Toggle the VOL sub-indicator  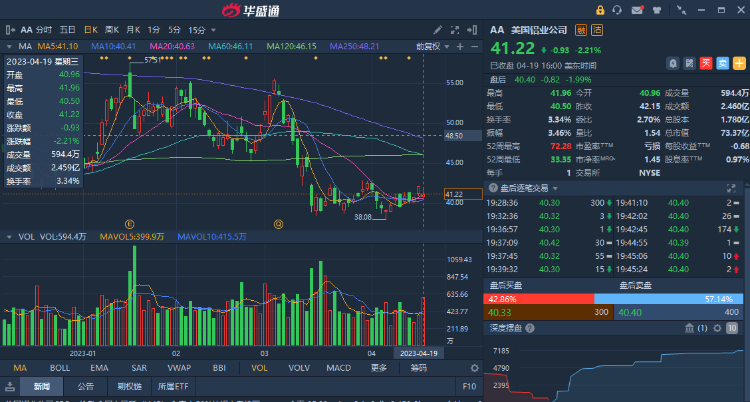259,368
